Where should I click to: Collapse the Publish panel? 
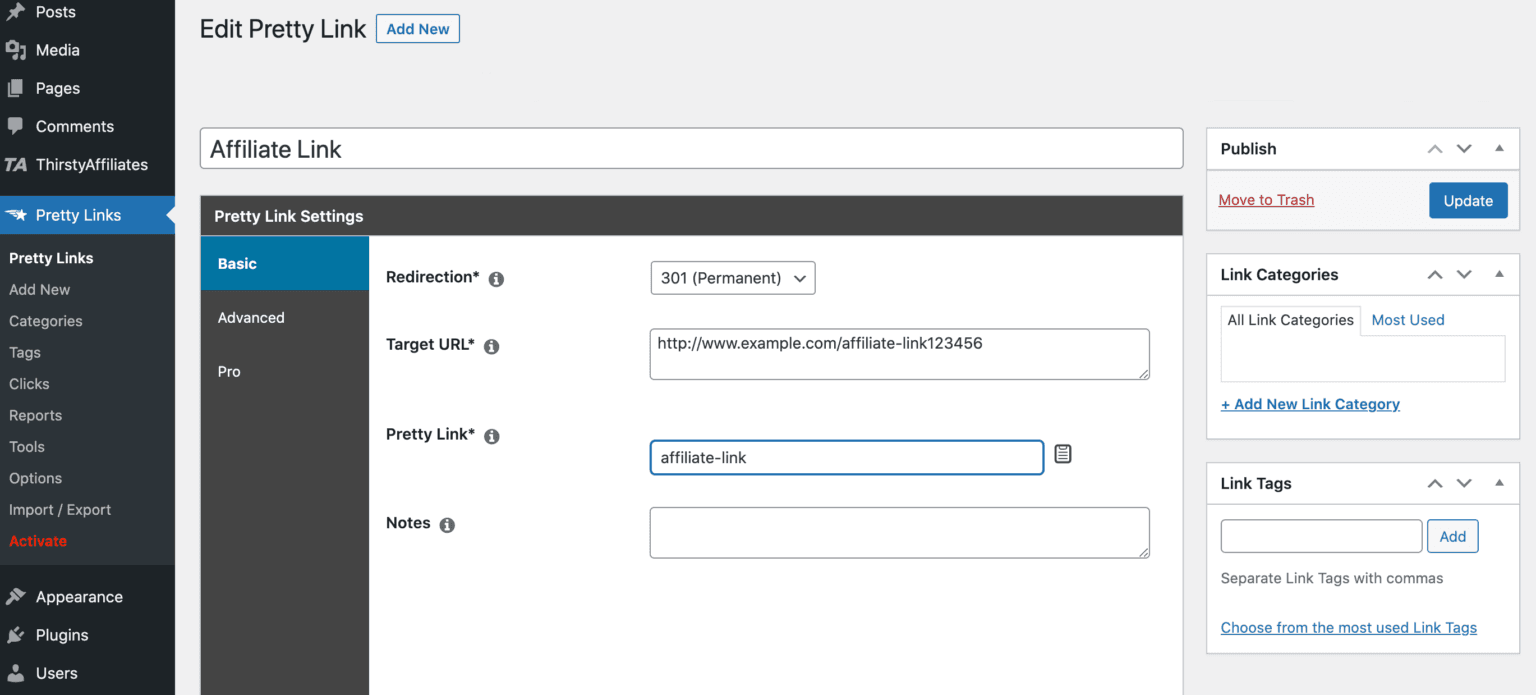click(1499, 149)
